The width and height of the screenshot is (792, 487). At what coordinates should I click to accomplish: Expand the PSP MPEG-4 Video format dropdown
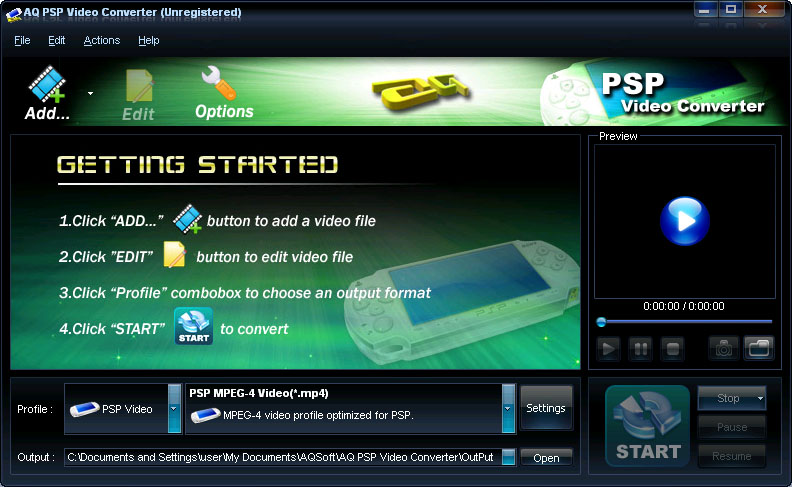(508, 409)
